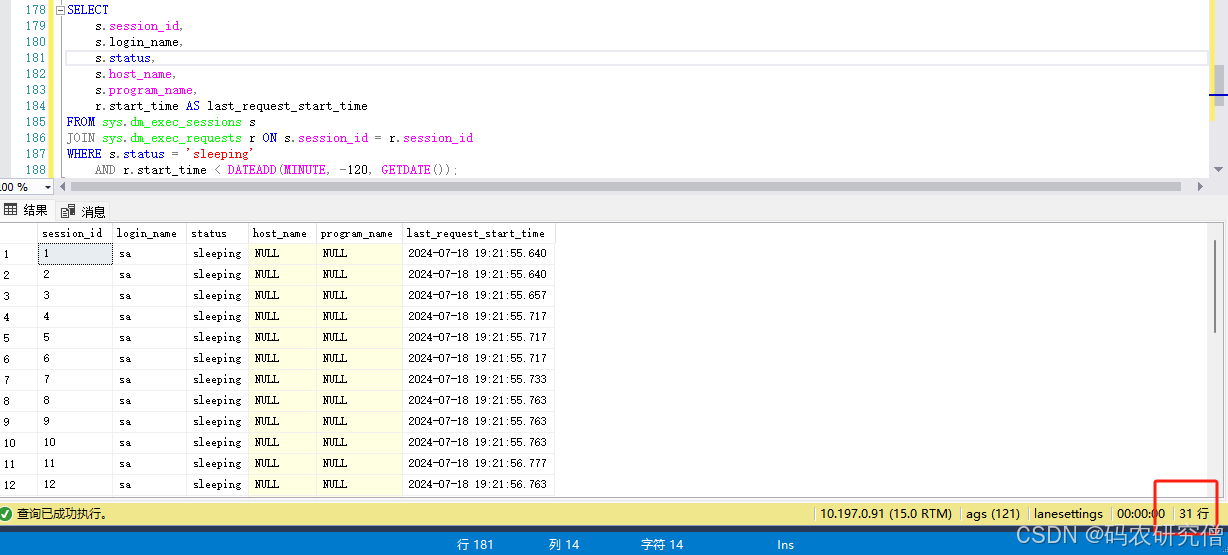Select timestamp 2024-07-18 19:21:55.733
Image resolution: width=1228 pixels, height=555 pixels.
pos(478,380)
